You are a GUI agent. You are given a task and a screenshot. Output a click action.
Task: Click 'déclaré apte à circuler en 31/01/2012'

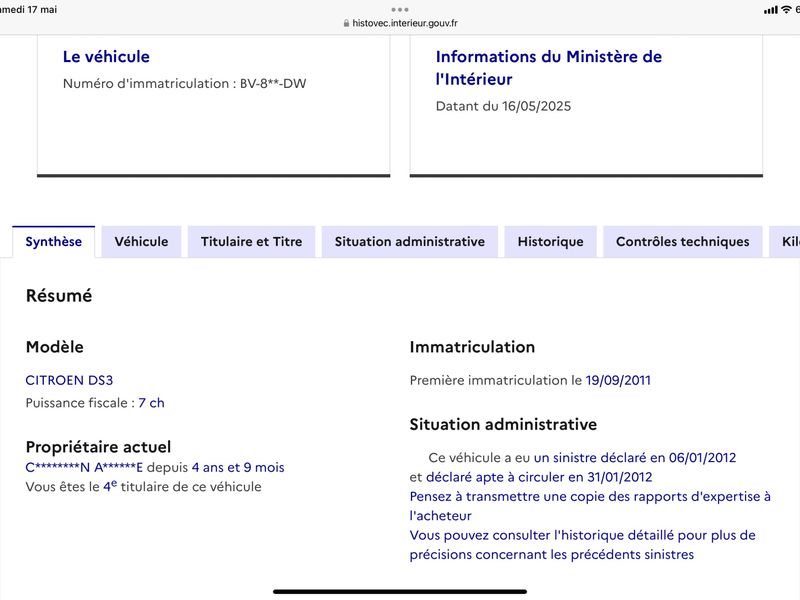[x=539, y=477]
